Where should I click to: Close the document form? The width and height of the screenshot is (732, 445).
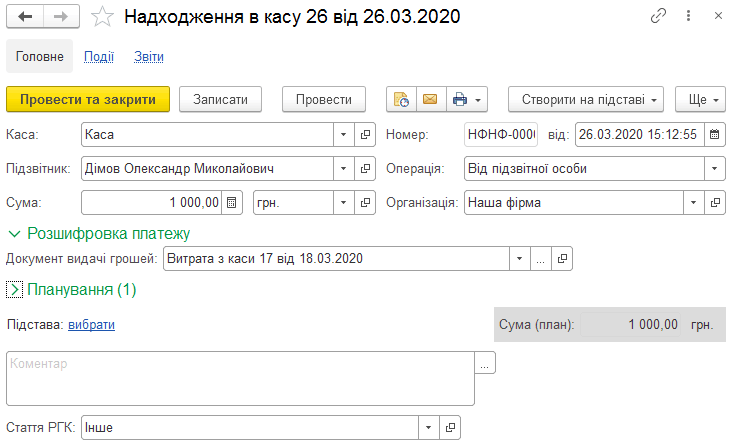718,16
